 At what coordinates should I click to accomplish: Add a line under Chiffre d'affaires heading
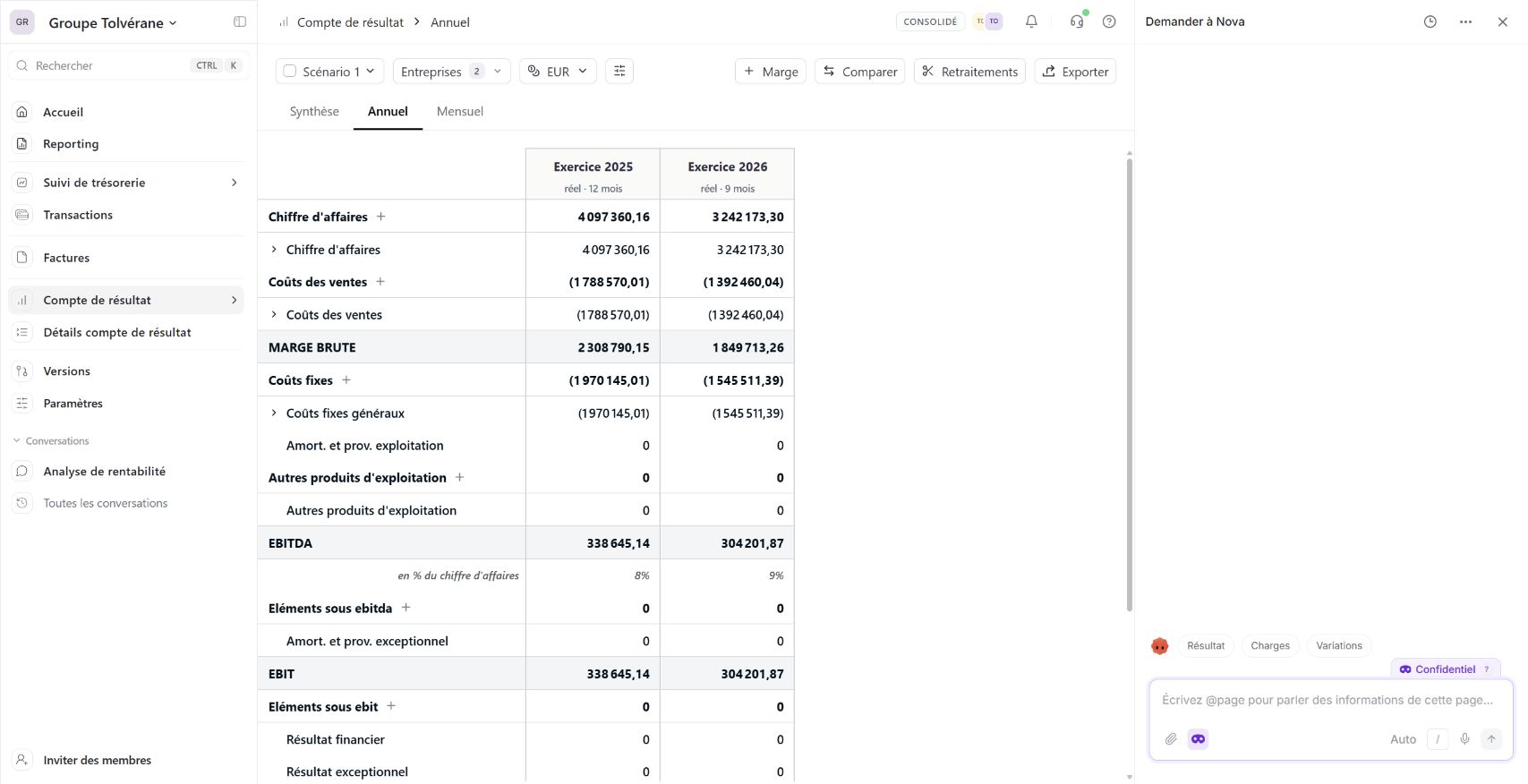[381, 217]
